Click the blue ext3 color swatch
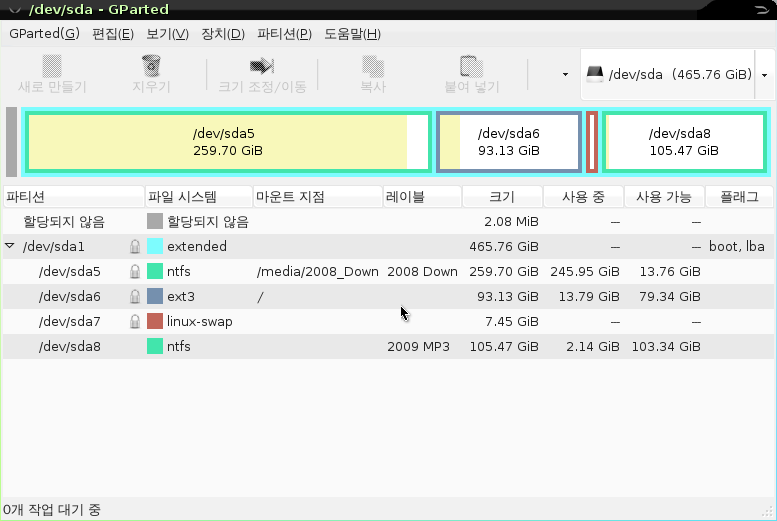The width and height of the screenshot is (777, 521). (155, 296)
